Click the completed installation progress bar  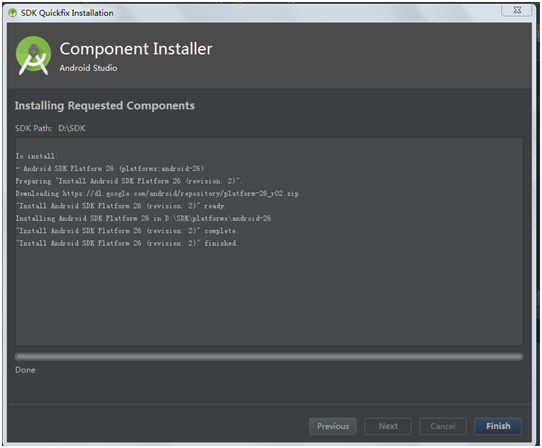(x=269, y=357)
